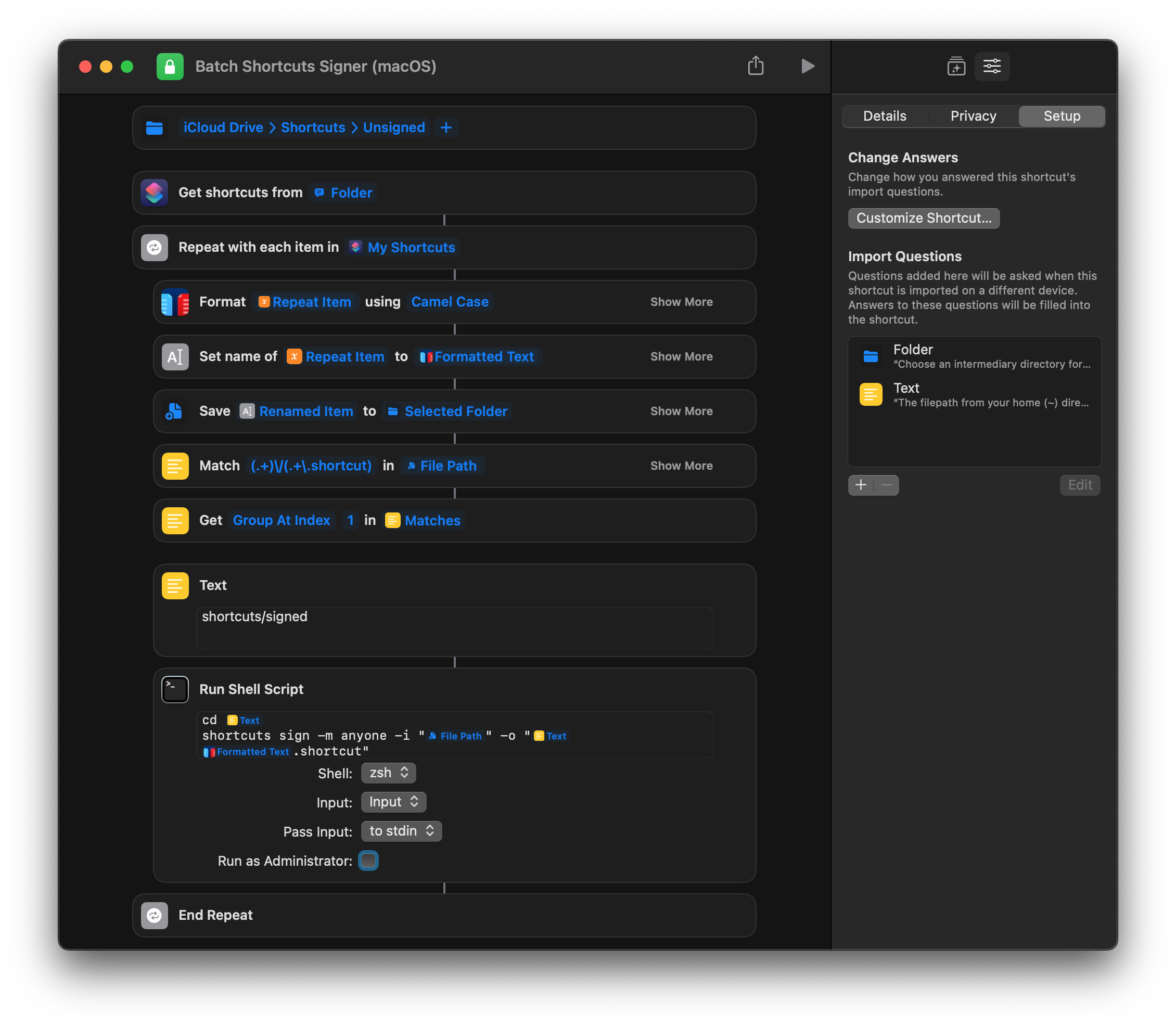Image resolution: width=1176 pixels, height=1027 pixels.
Task: Click the Shortcuts path token
Action: [x=313, y=127]
